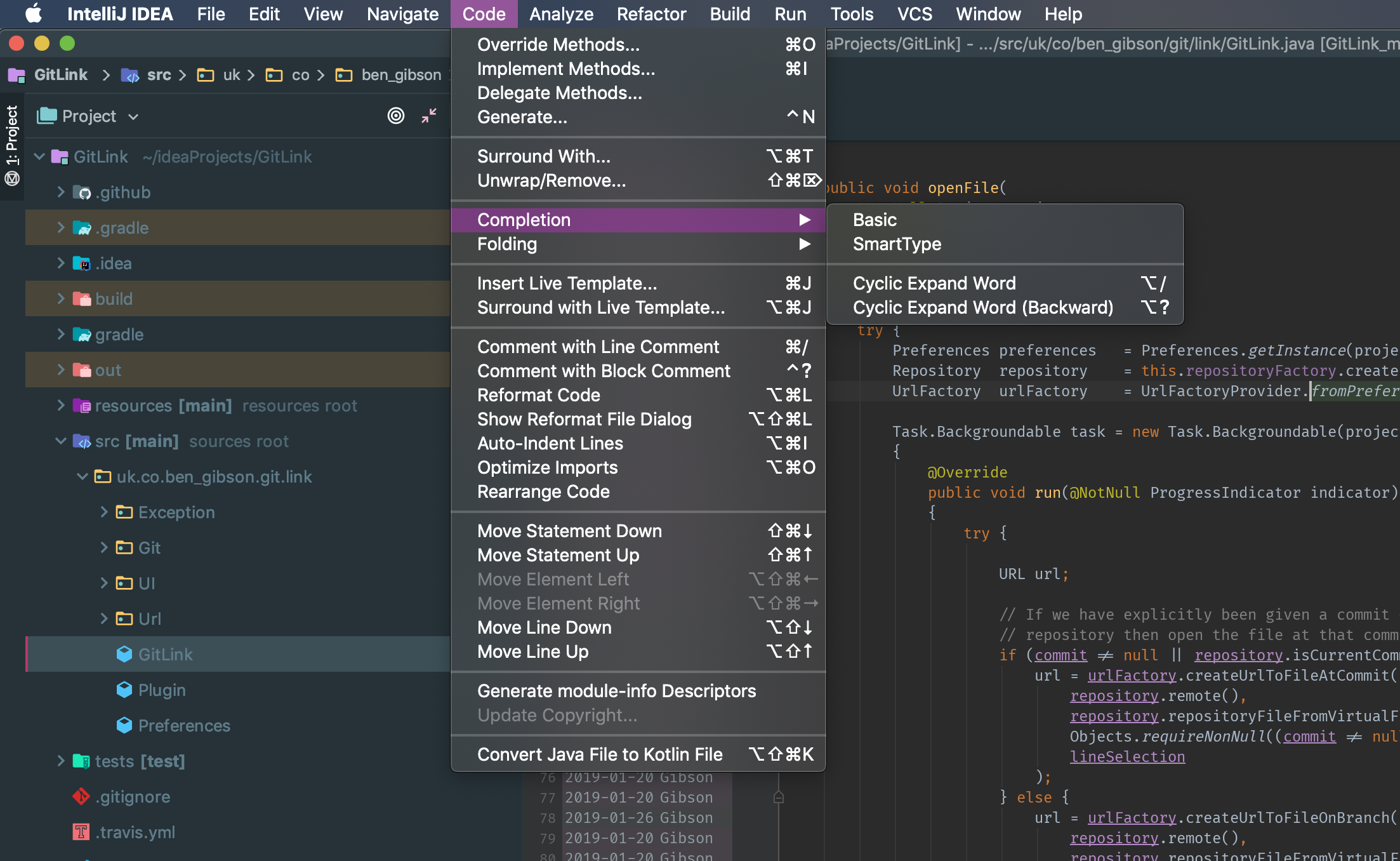Open the GitLink class via its Java class icon
Screen dimensions: 1400x861
124,654
